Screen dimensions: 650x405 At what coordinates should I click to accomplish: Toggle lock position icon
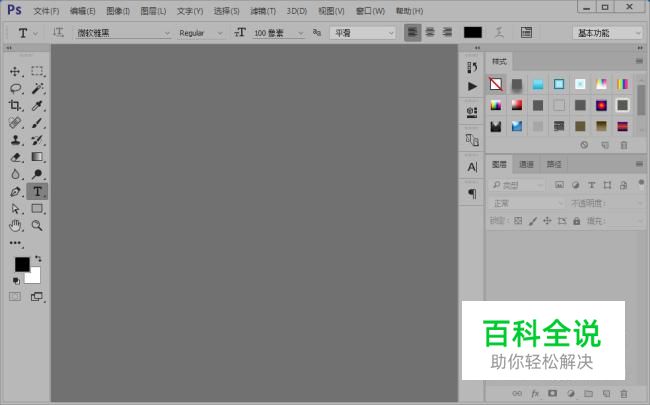tap(548, 221)
